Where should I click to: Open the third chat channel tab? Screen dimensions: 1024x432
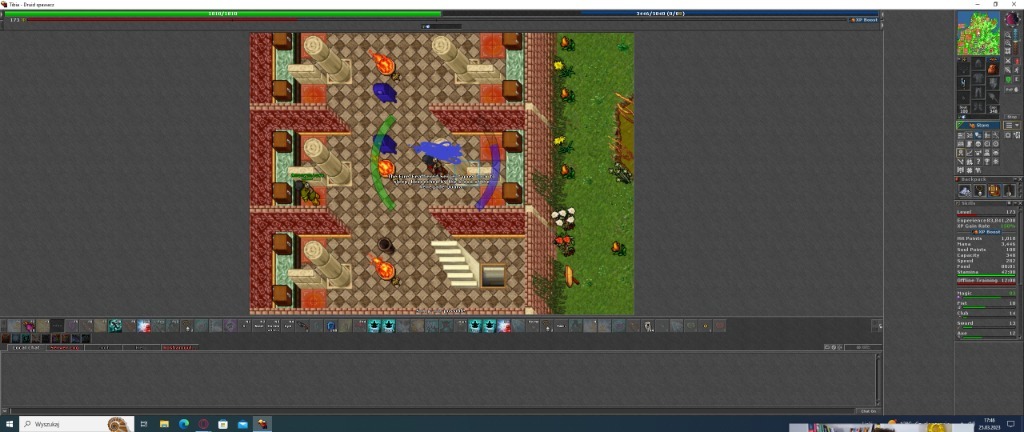tap(104, 347)
